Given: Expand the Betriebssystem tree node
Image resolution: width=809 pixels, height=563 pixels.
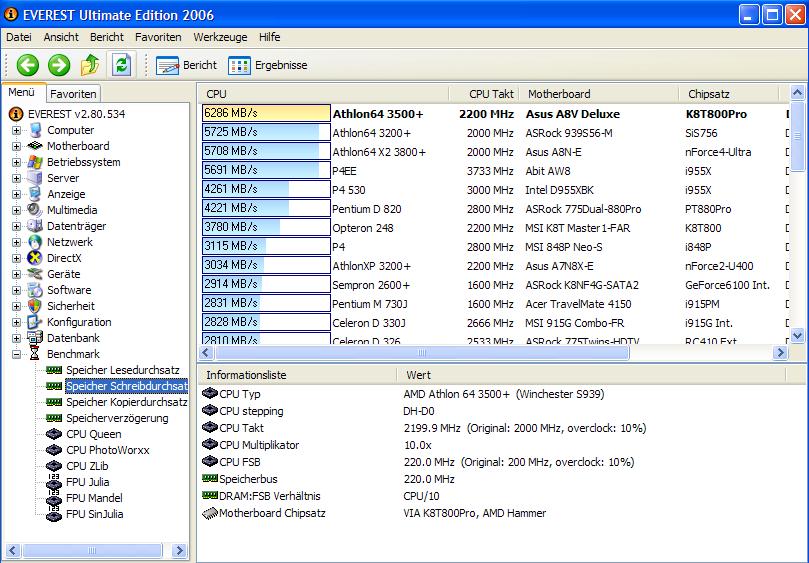Looking at the screenshot, I should (17, 163).
